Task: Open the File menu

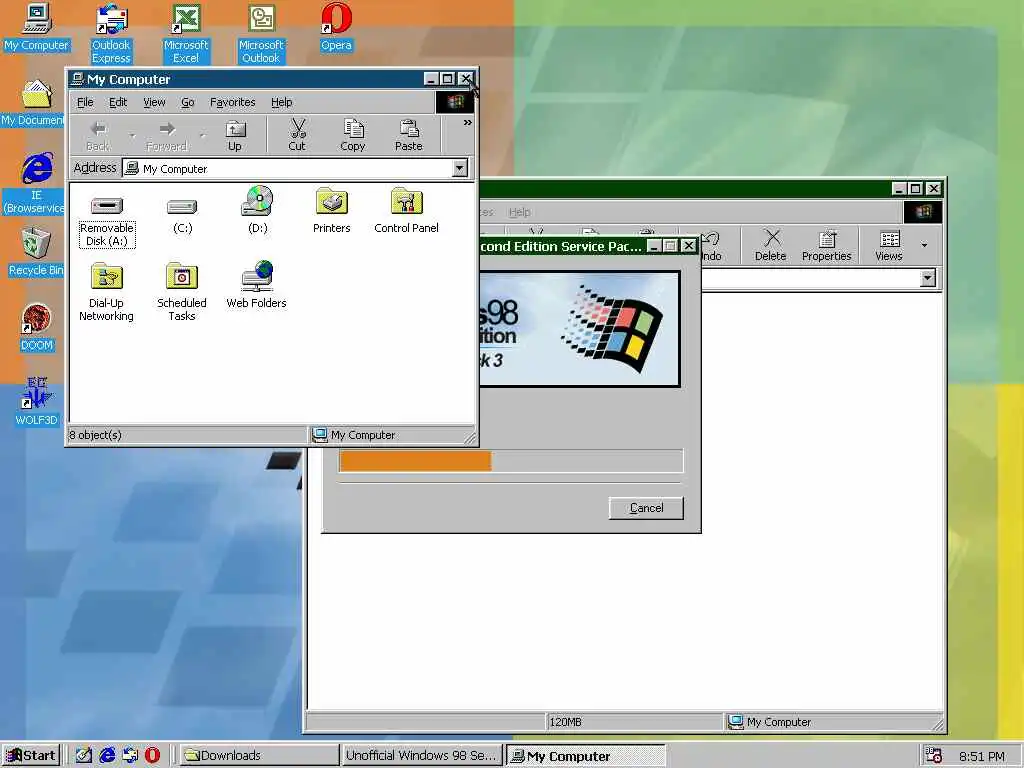Action: 85,102
